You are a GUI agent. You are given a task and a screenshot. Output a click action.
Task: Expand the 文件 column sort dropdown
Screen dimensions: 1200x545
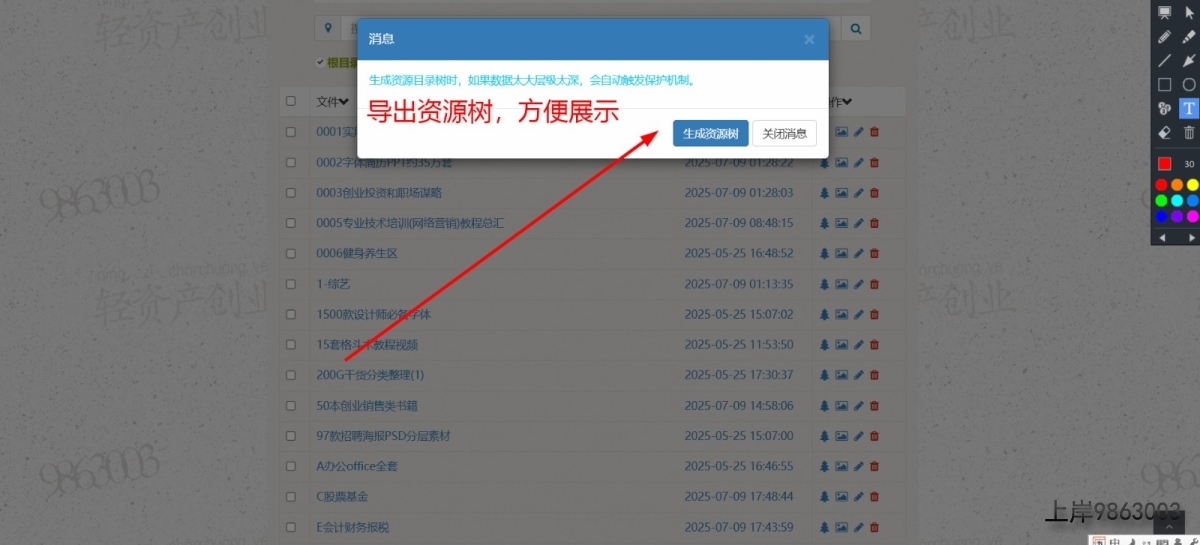pyautogui.click(x=343, y=101)
